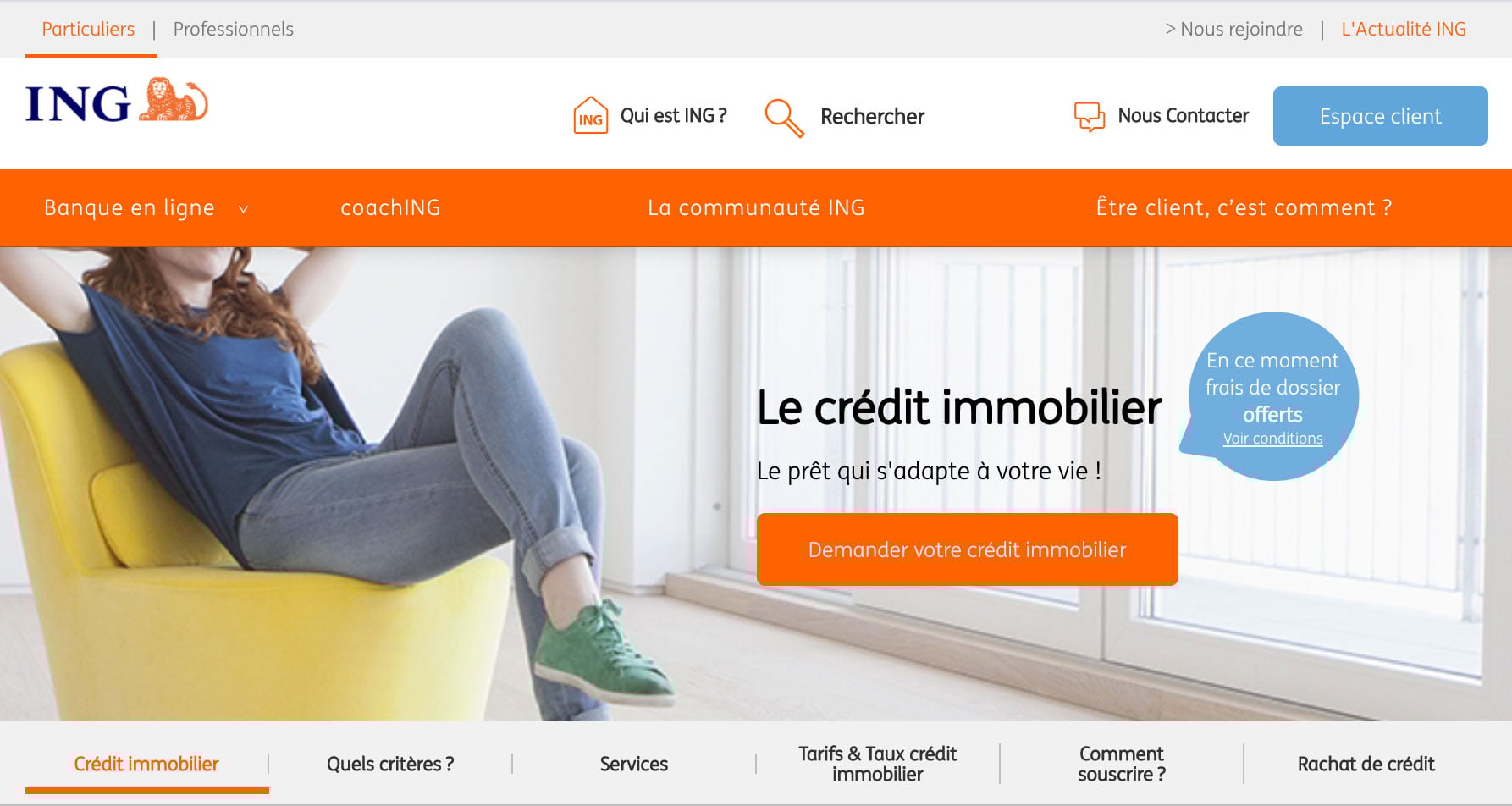Open Tarifs & Taux crédit immobilier tab
This screenshot has width=1512, height=806.
(x=878, y=764)
